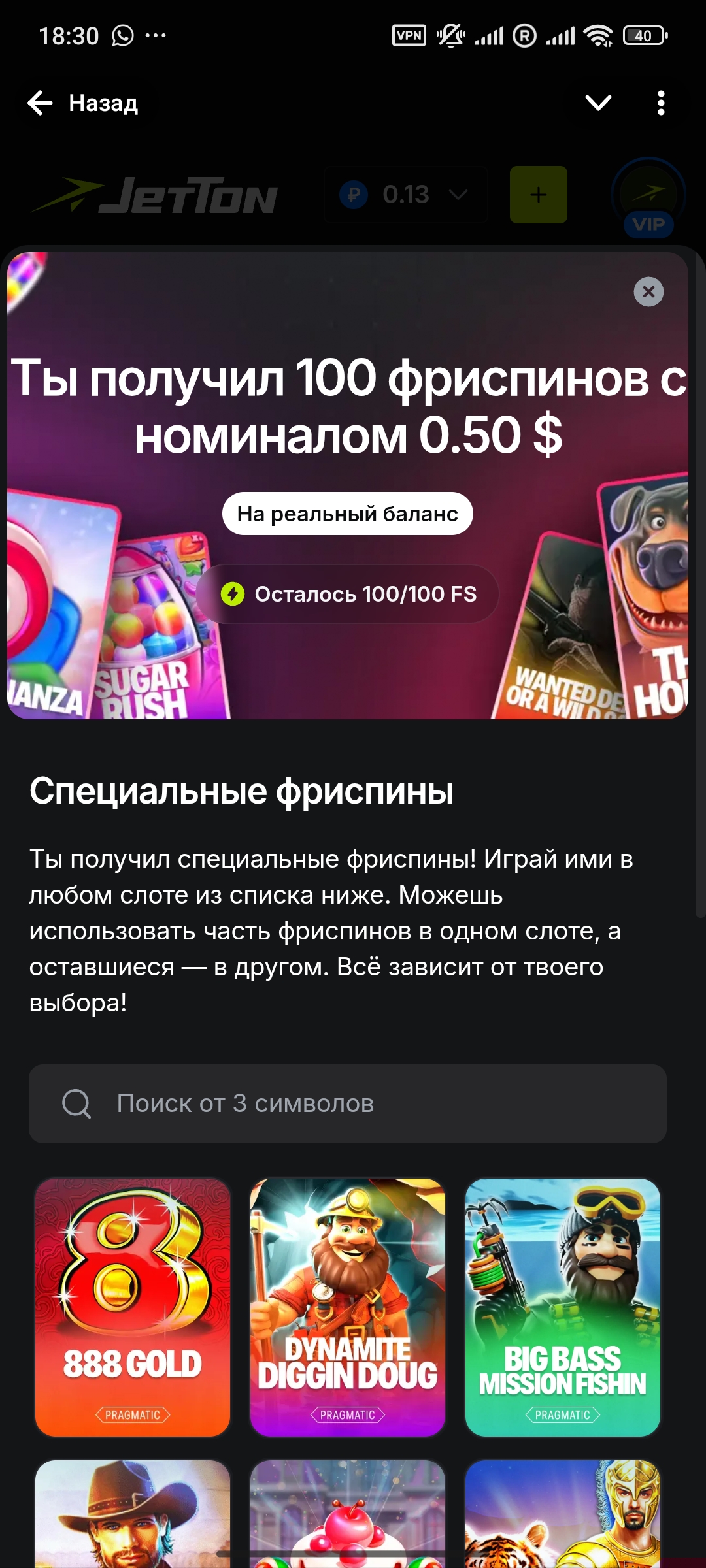Launch the Dynamite Diggin Doug slot
Viewport: 706px width, 1568px height.
coord(348,1307)
